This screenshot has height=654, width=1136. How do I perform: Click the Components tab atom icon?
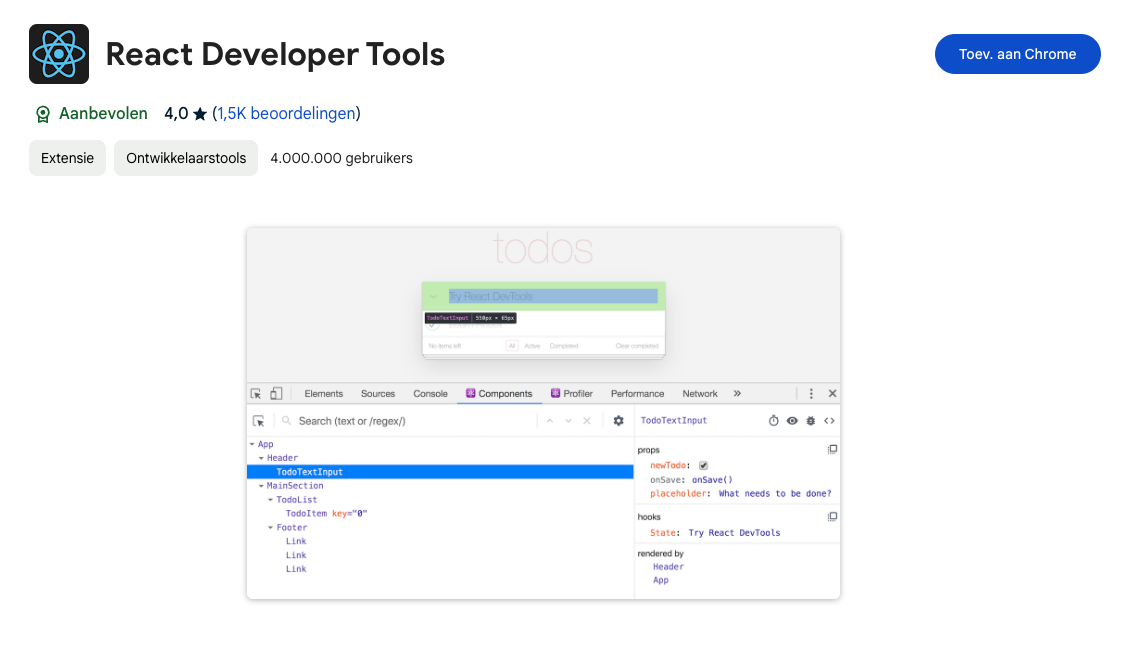point(470,393)
